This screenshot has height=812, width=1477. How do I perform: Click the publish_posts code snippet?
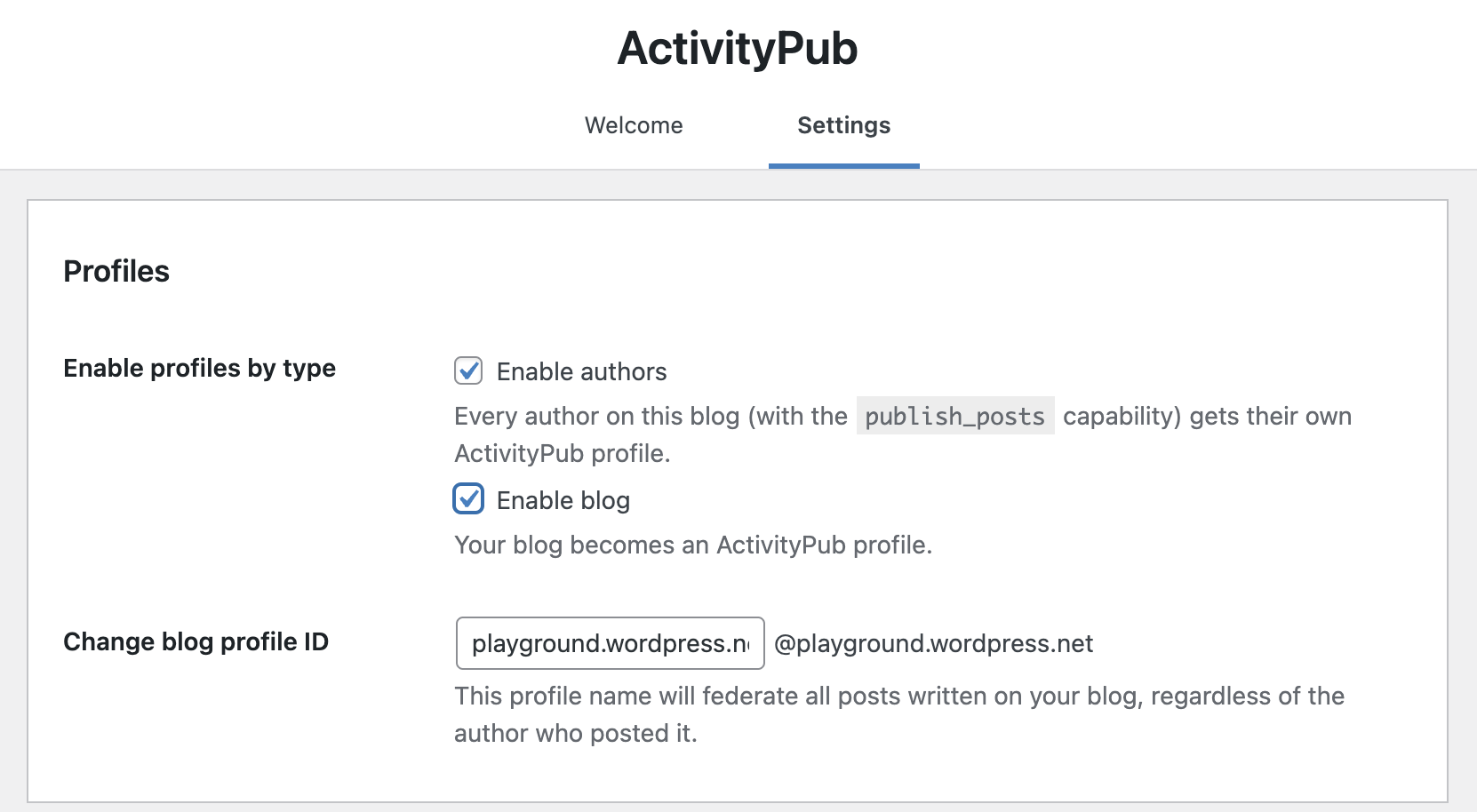[x=954, y=416]
